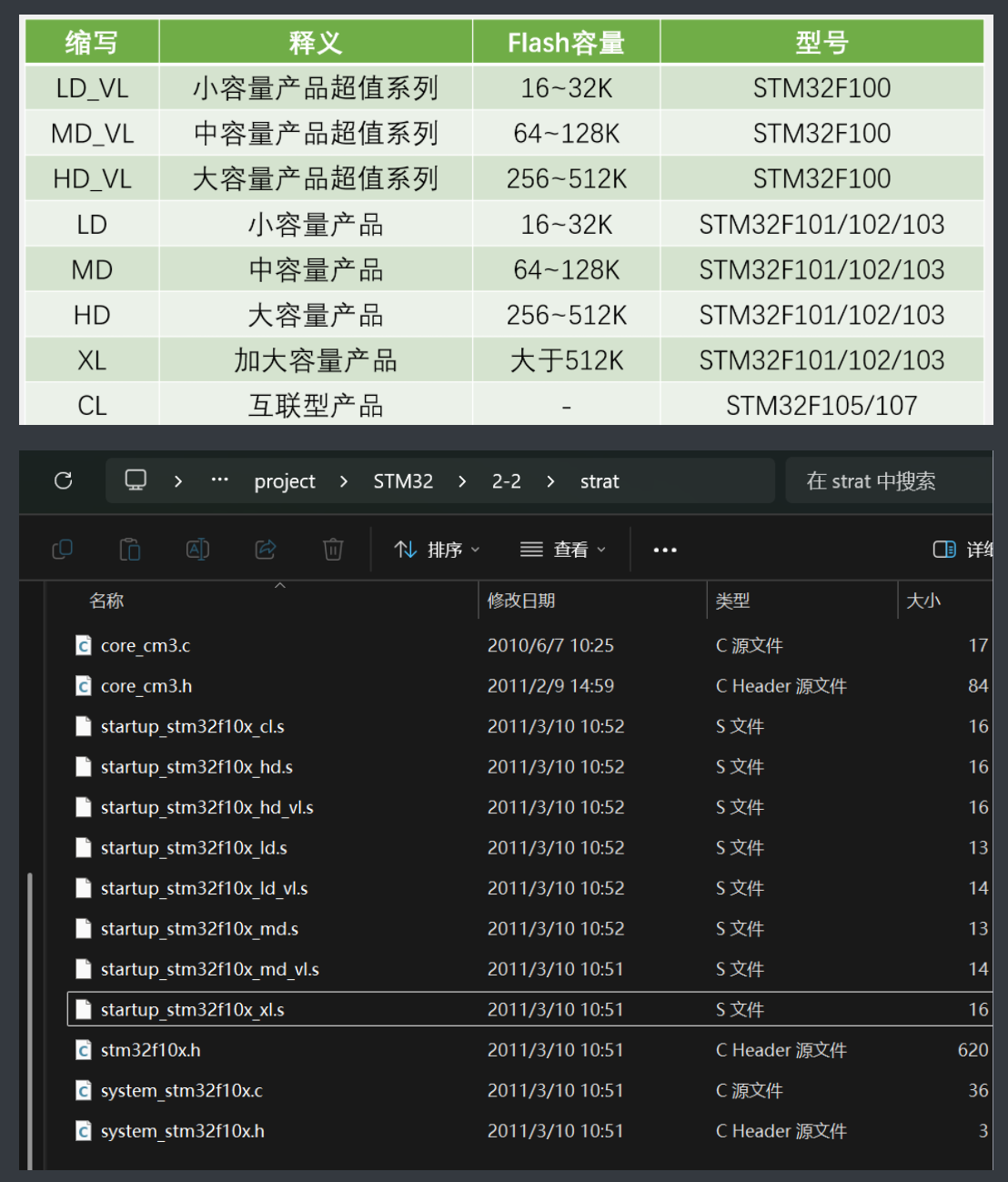Click the stm32f10x.h file icon
This screenshot has width=1008, height=1182.
click(84, 1050)
